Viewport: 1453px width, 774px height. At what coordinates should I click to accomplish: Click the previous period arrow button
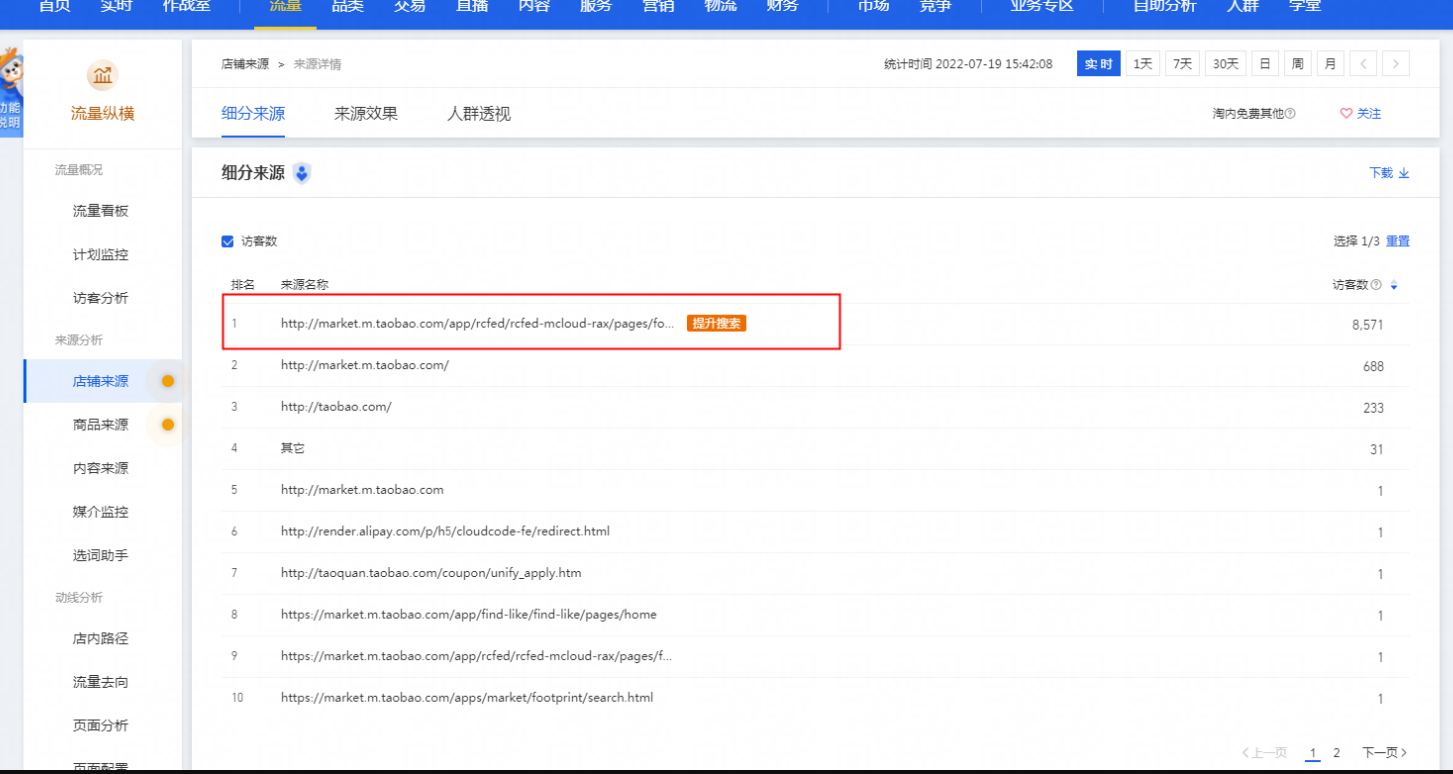click(1363, 64)
